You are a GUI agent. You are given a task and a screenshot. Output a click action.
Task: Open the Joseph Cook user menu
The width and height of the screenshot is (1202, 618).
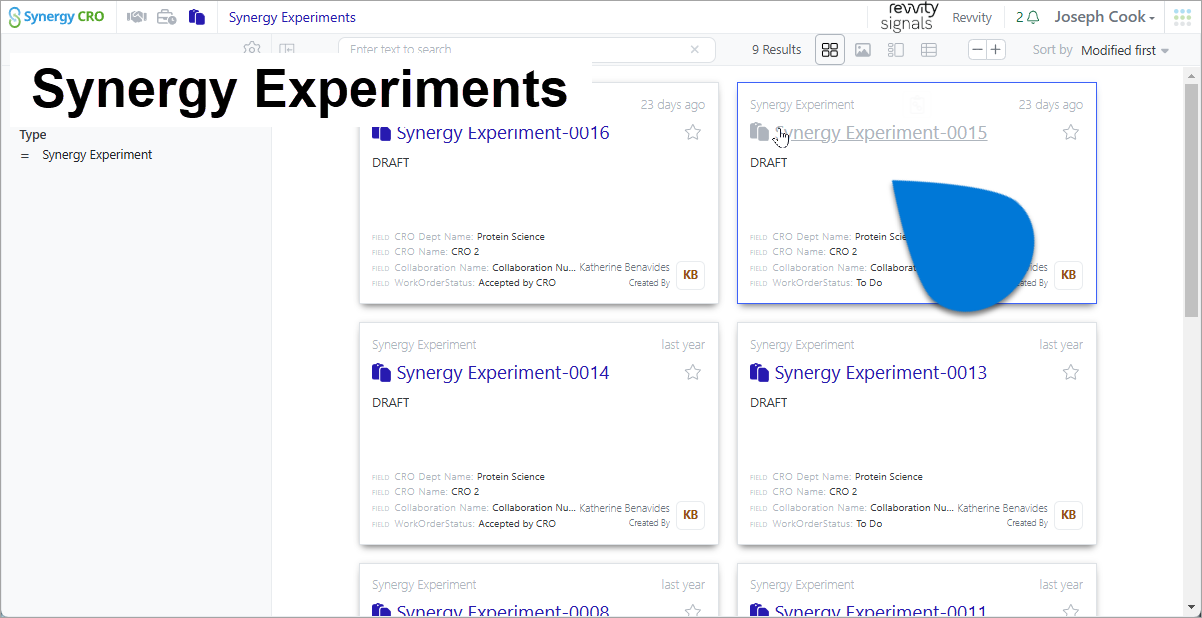(x=1105, y=18)
